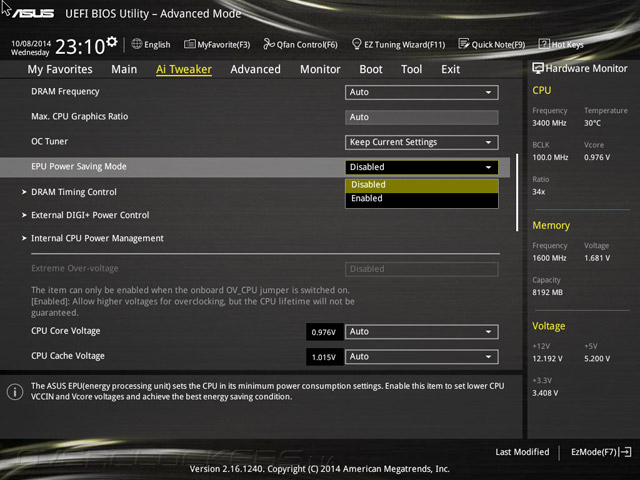This screenshot has height=480, width=640.
Task: Click the EzMode exit arrow icon
Action: point(626,452)
